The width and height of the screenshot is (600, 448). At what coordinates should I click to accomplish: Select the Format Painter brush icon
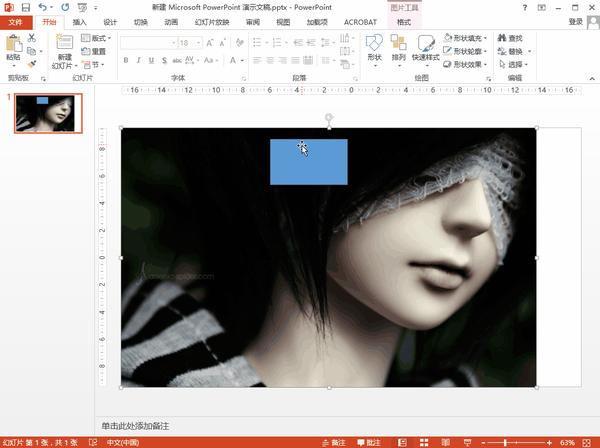[x=32, y=64]
